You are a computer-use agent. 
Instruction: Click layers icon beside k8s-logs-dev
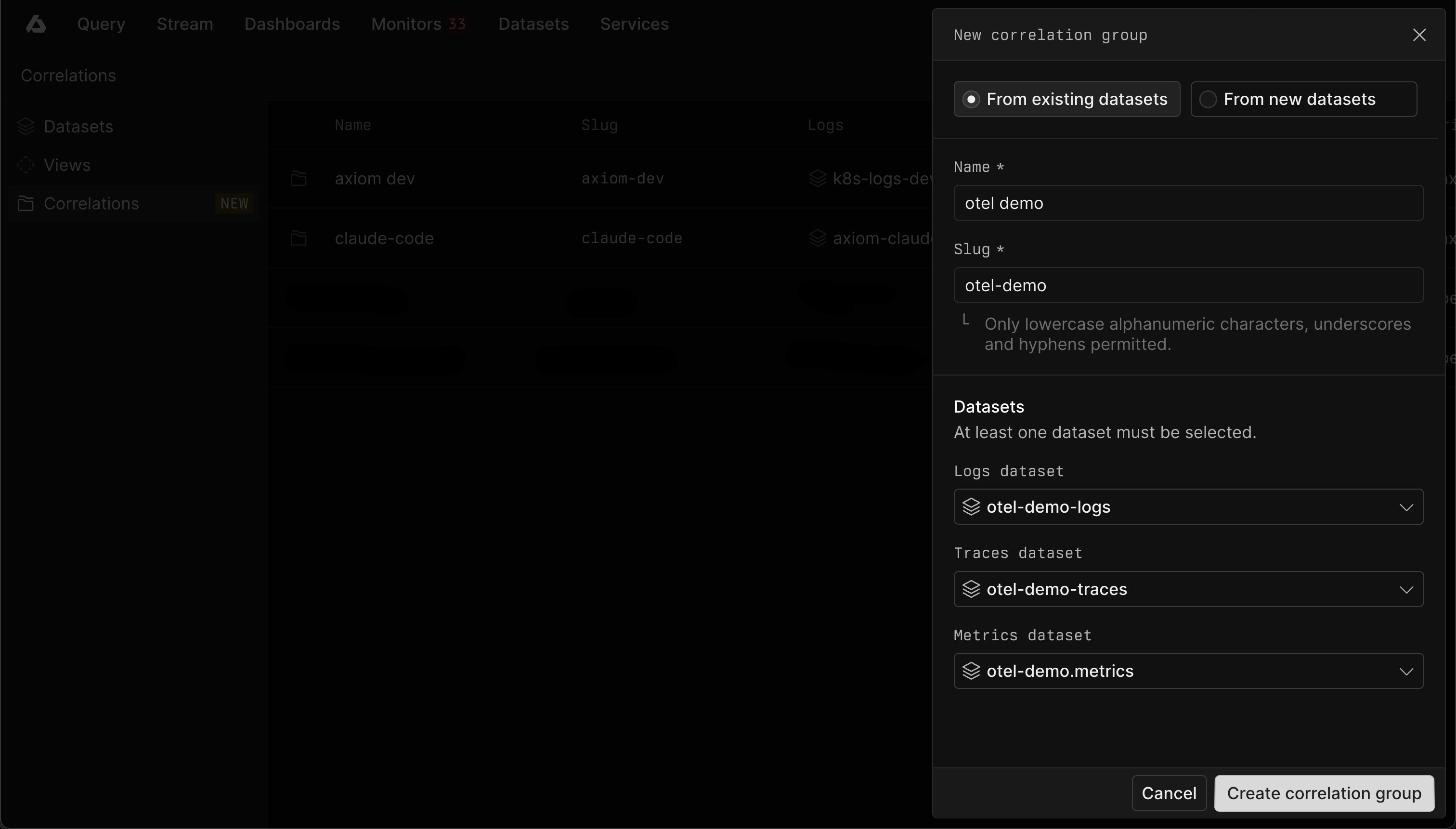817,179
